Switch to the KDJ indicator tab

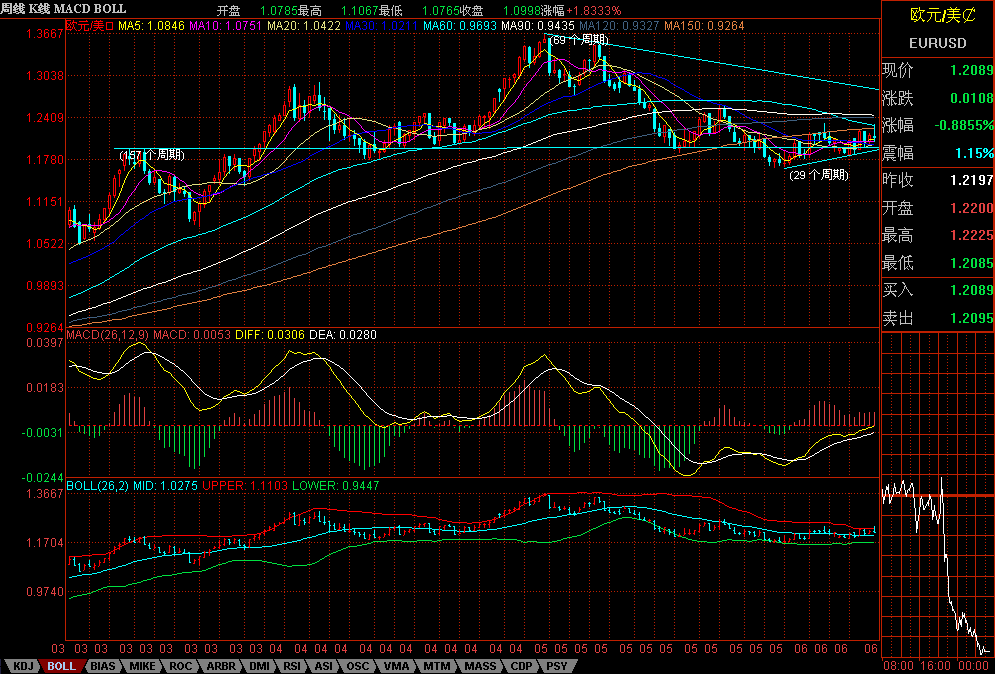click(23, 666)
